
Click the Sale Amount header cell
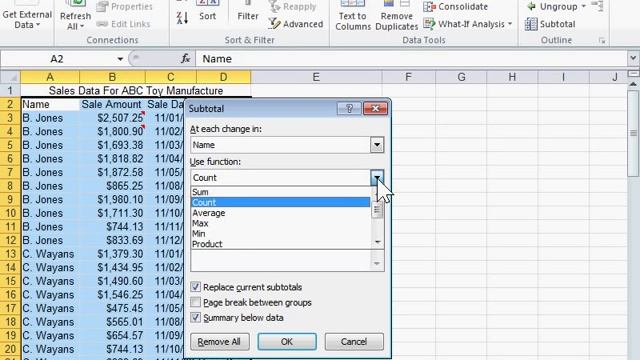112,104
